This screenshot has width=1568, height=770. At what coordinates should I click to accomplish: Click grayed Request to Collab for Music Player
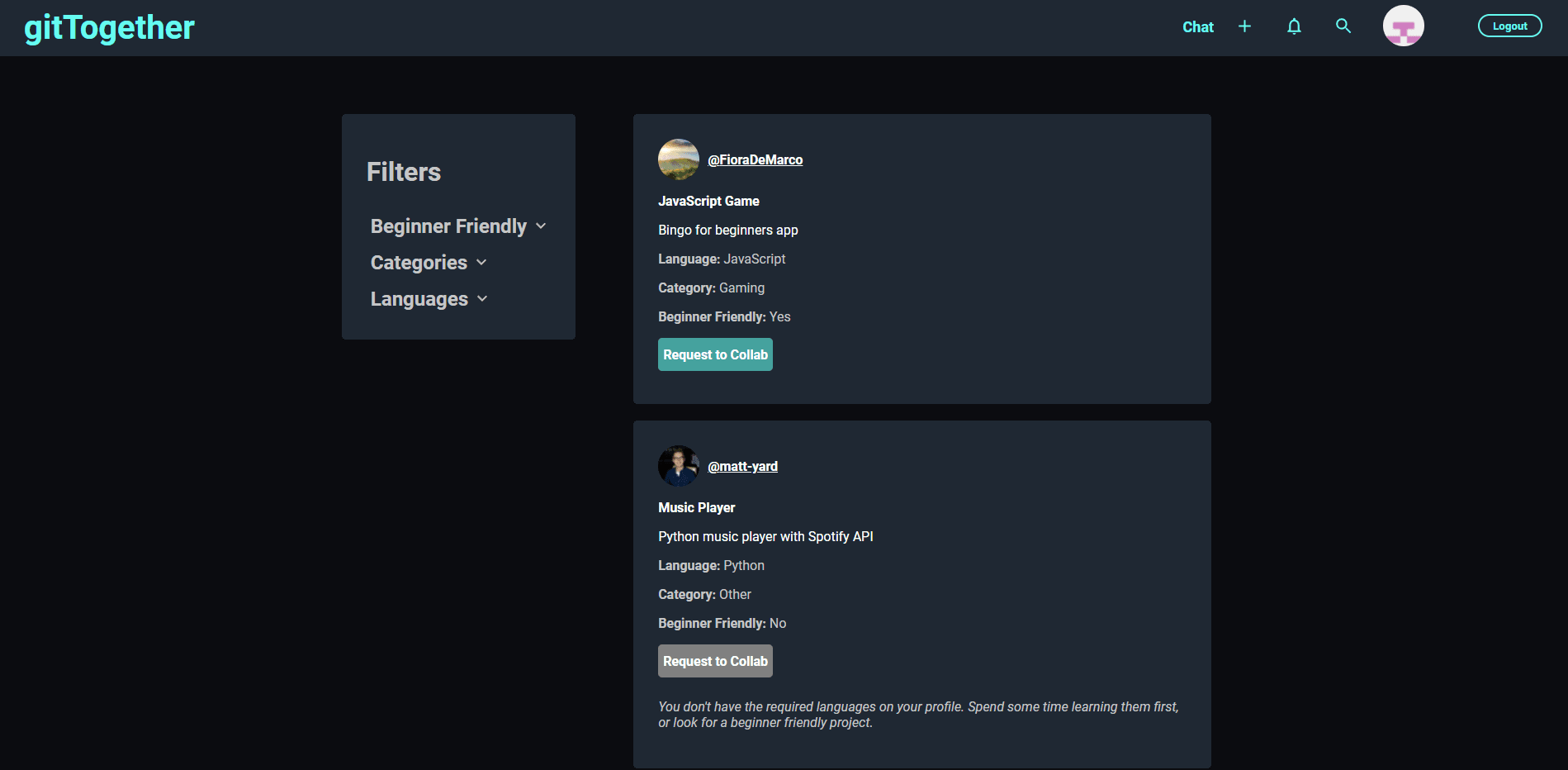click(715, 661)
